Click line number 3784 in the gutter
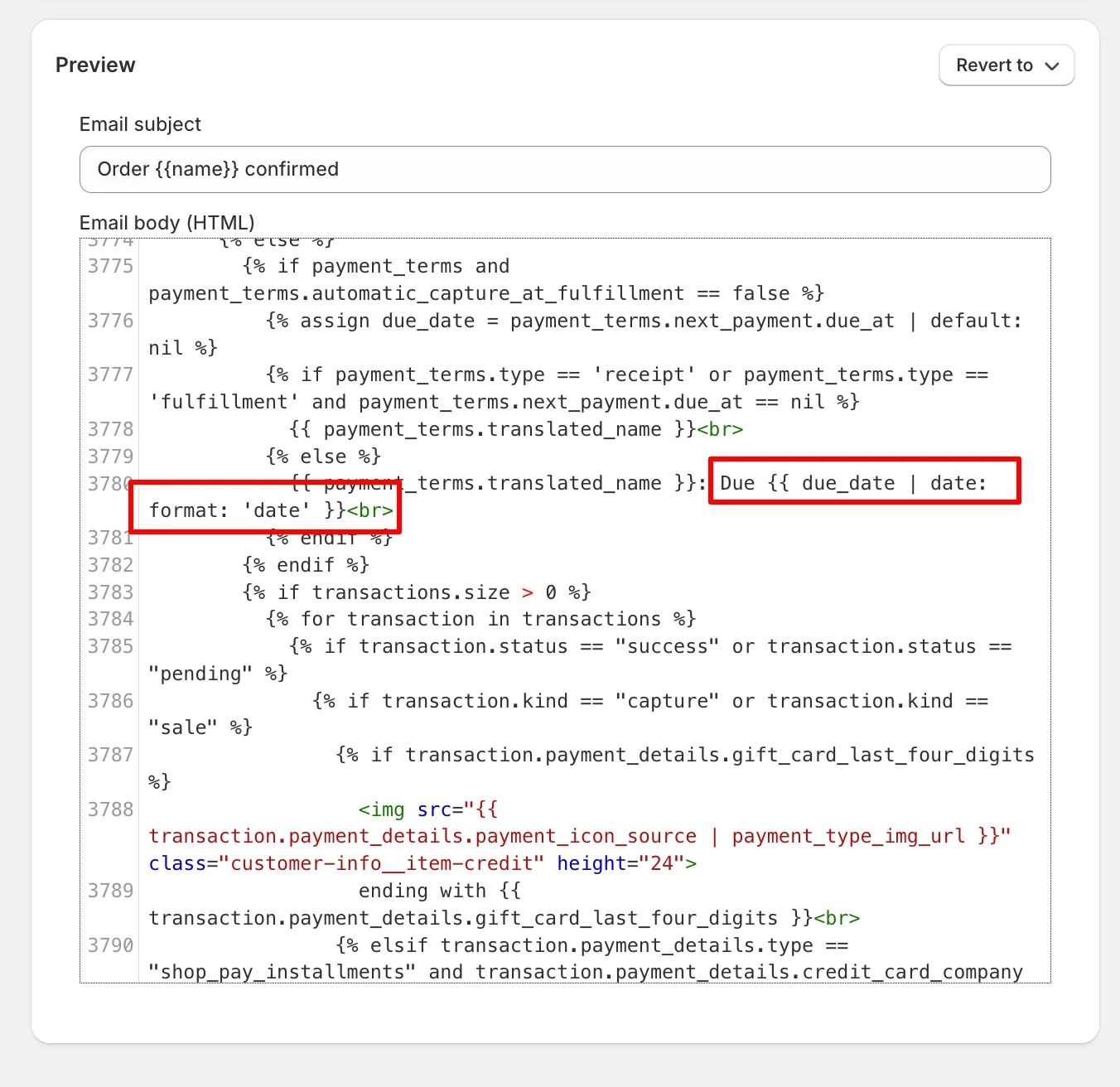This screenshot has height=1087, width=1120. (x=111, y=619)
